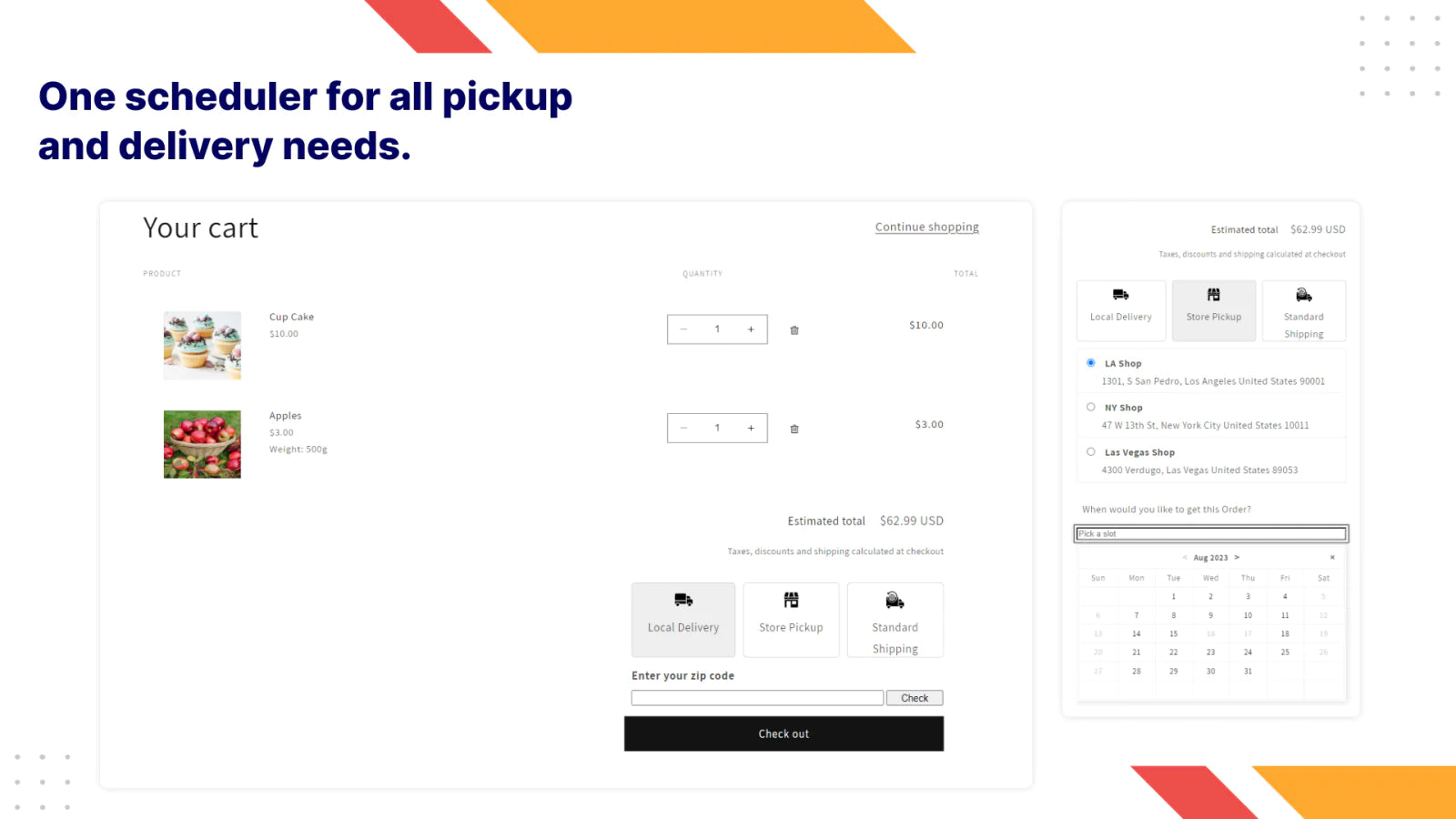Open the Pick a slot dropdown
This screenshot has width=1456, height=819.
coord(1210,533)
